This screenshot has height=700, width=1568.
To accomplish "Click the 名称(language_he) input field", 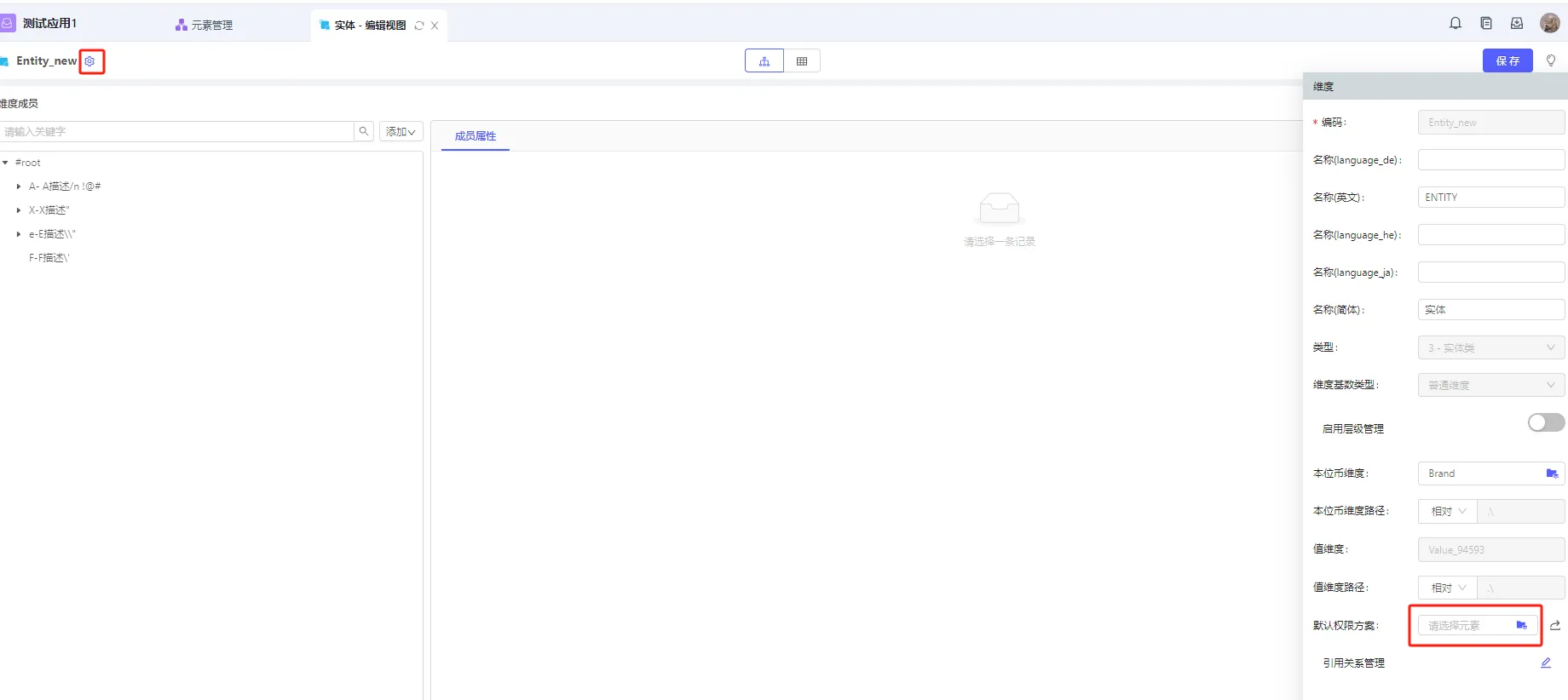I will click(x=1491, y=235).
